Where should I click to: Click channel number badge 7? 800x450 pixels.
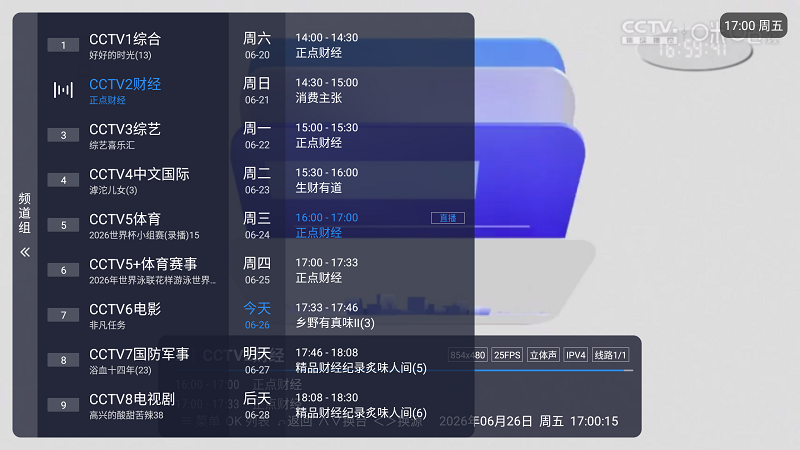63,315
